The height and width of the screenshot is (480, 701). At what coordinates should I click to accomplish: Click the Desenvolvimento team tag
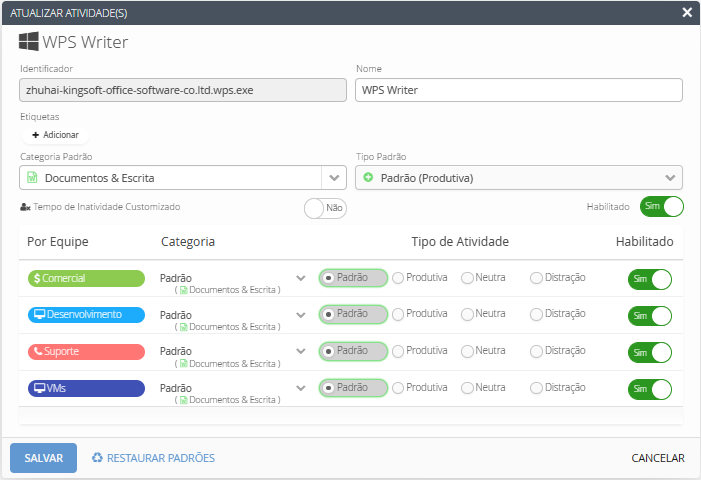click(x=86, y=314)
